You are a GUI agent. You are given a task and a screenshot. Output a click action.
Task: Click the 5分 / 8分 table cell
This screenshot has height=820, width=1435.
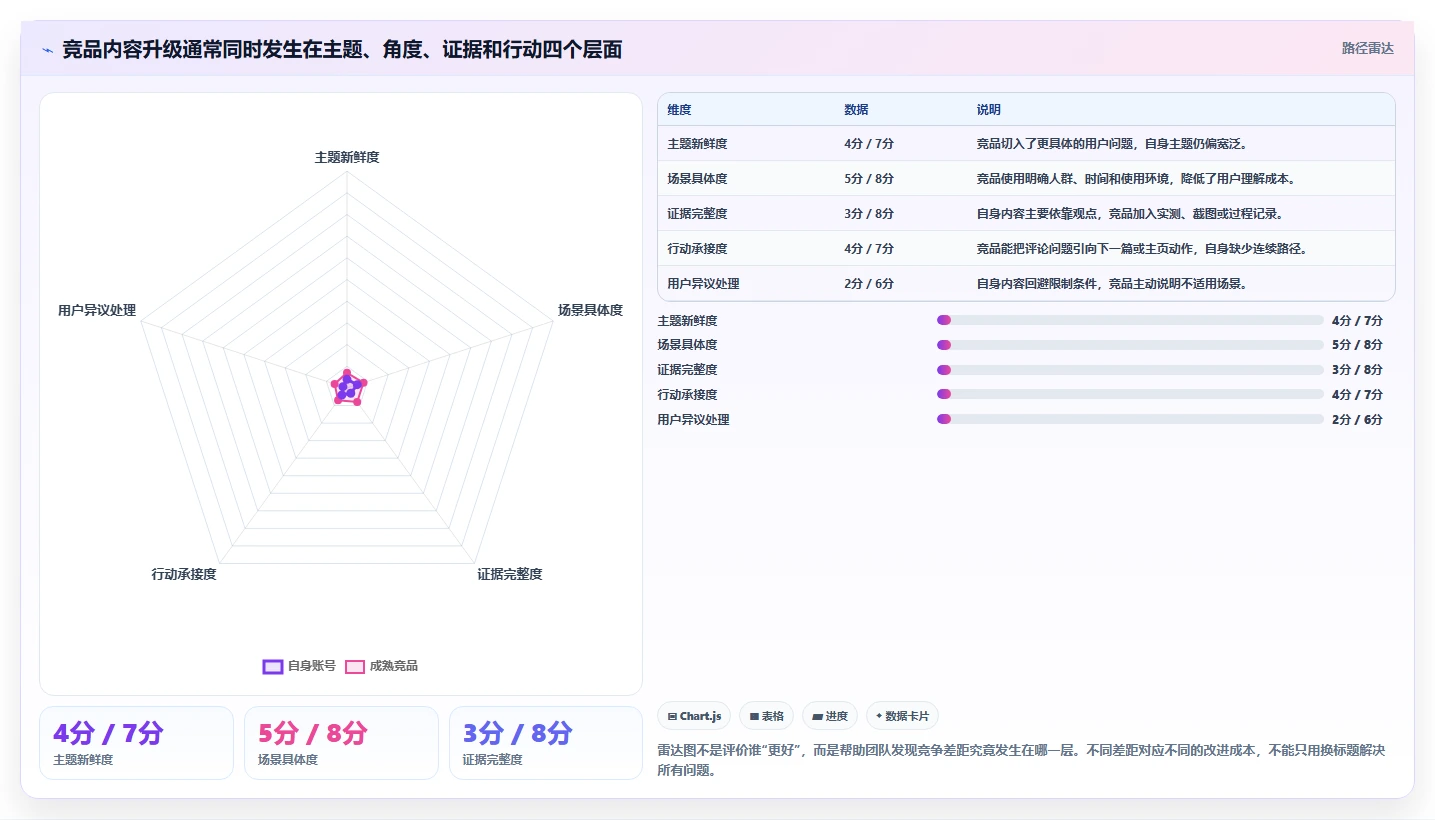[869, 179]
